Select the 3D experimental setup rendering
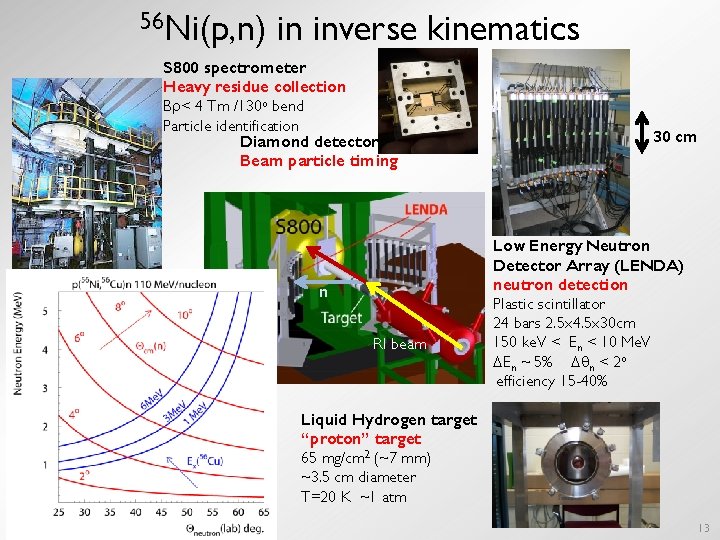 pos(344,288)
